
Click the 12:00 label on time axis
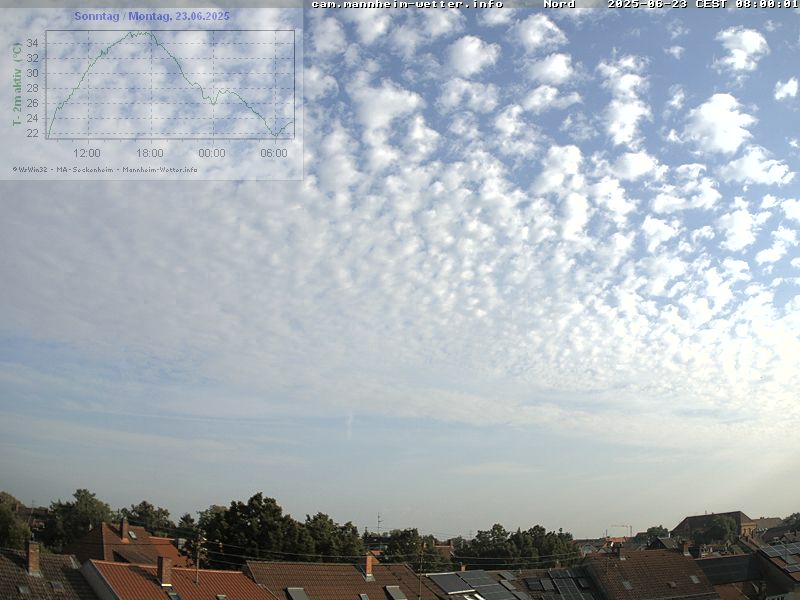[x=87, y=153]
